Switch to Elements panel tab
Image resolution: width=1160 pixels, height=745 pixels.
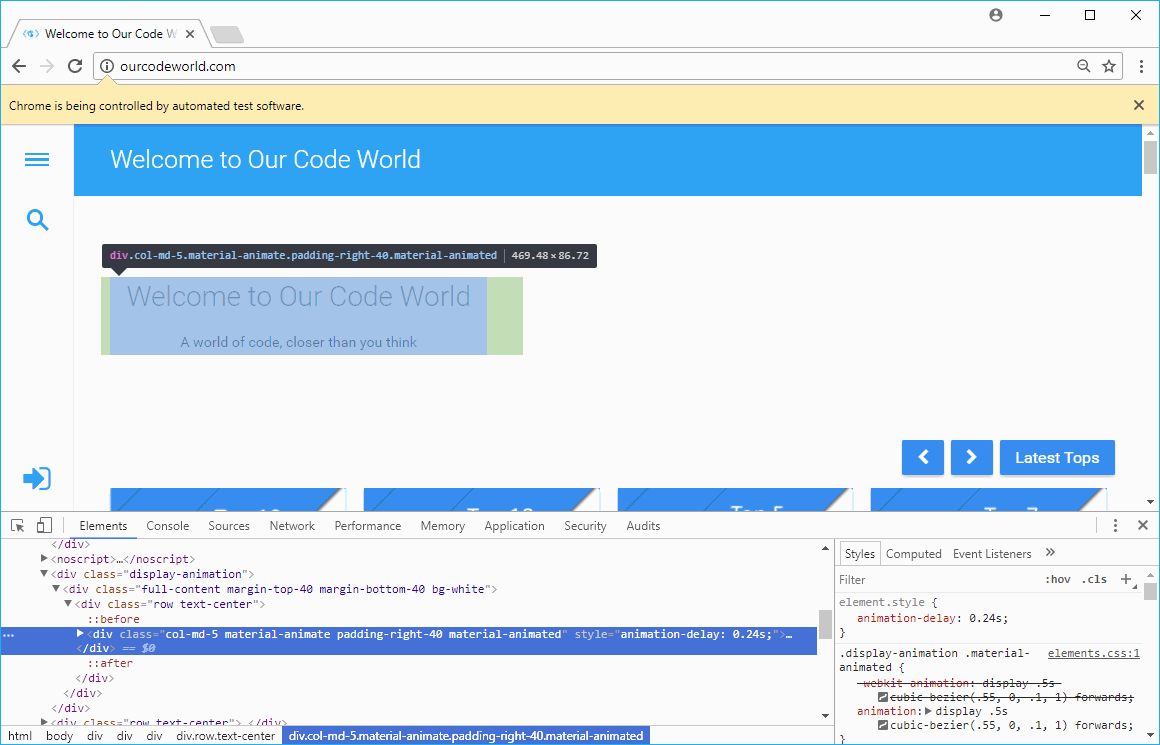[x=103, y=526]
